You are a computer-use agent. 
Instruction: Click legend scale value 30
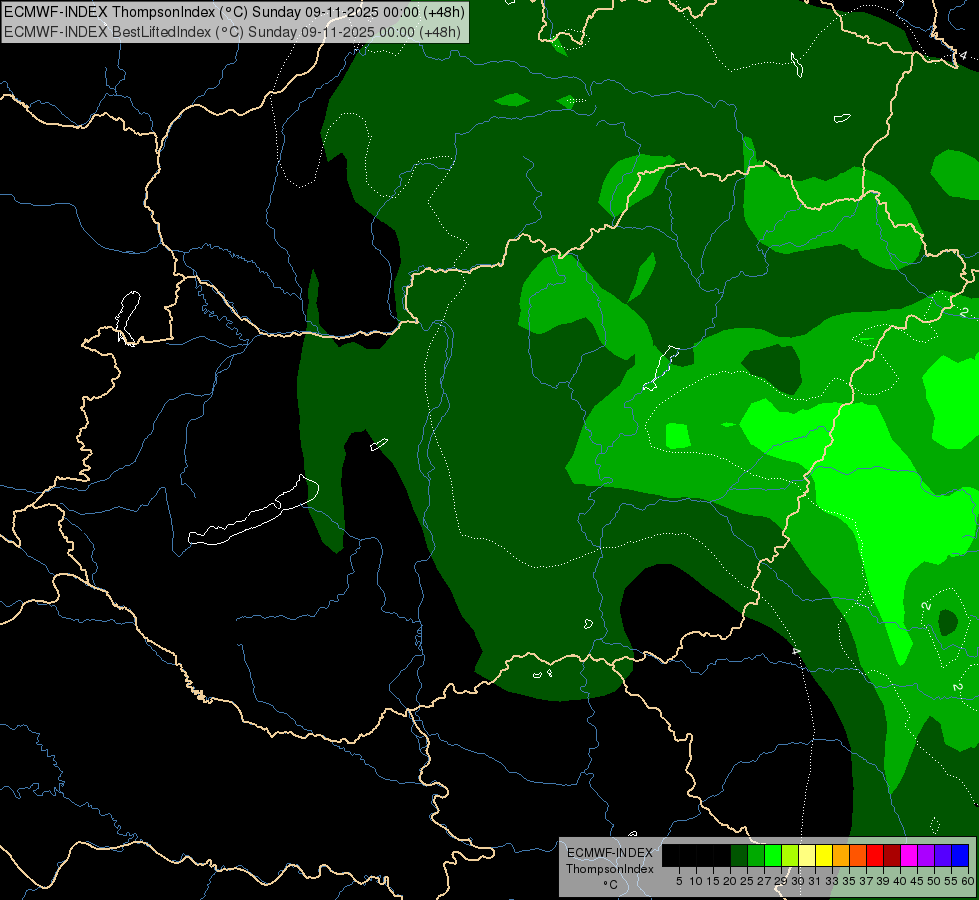point(797,881)
